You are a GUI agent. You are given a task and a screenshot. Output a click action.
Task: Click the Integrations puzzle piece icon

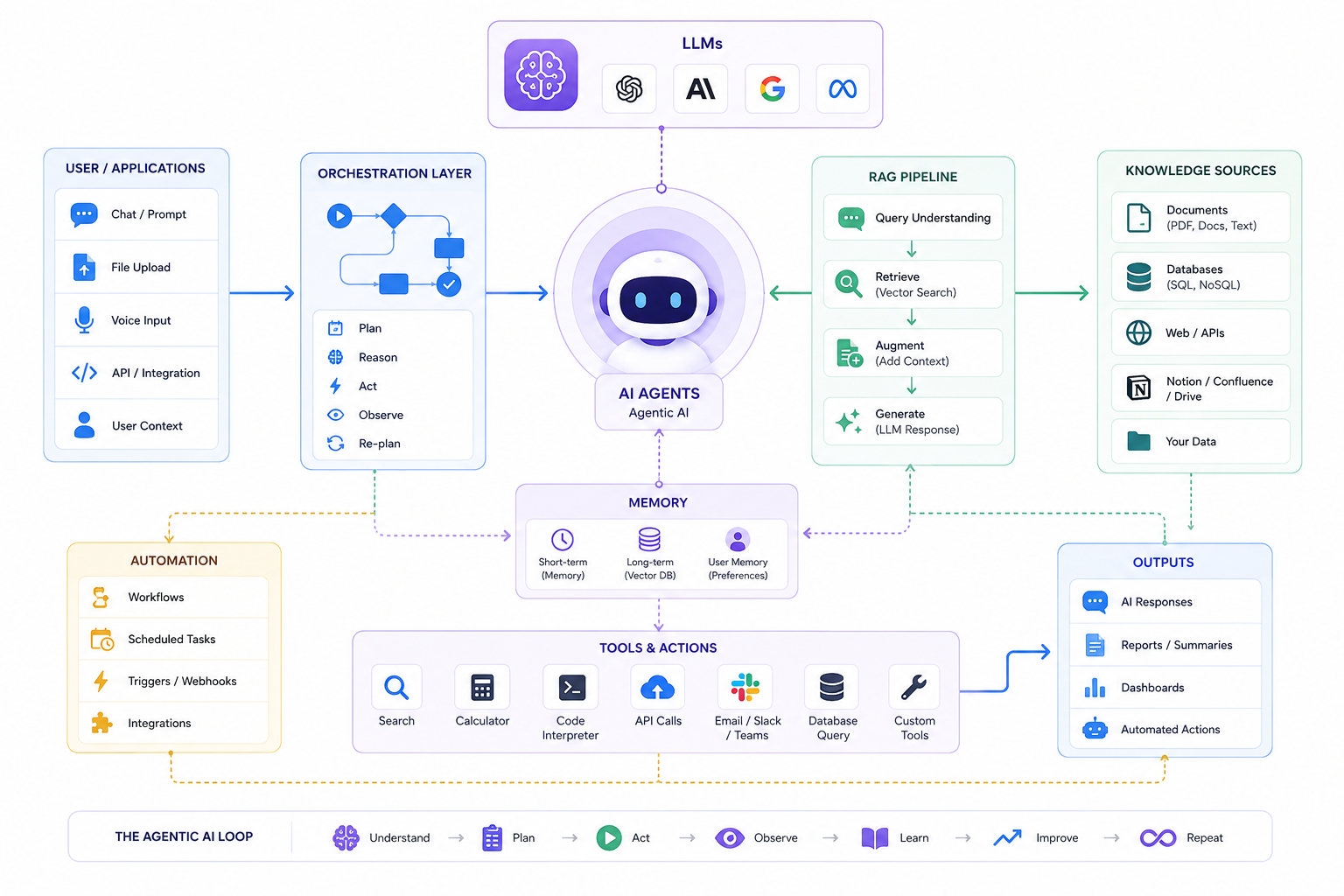[101, 723]
